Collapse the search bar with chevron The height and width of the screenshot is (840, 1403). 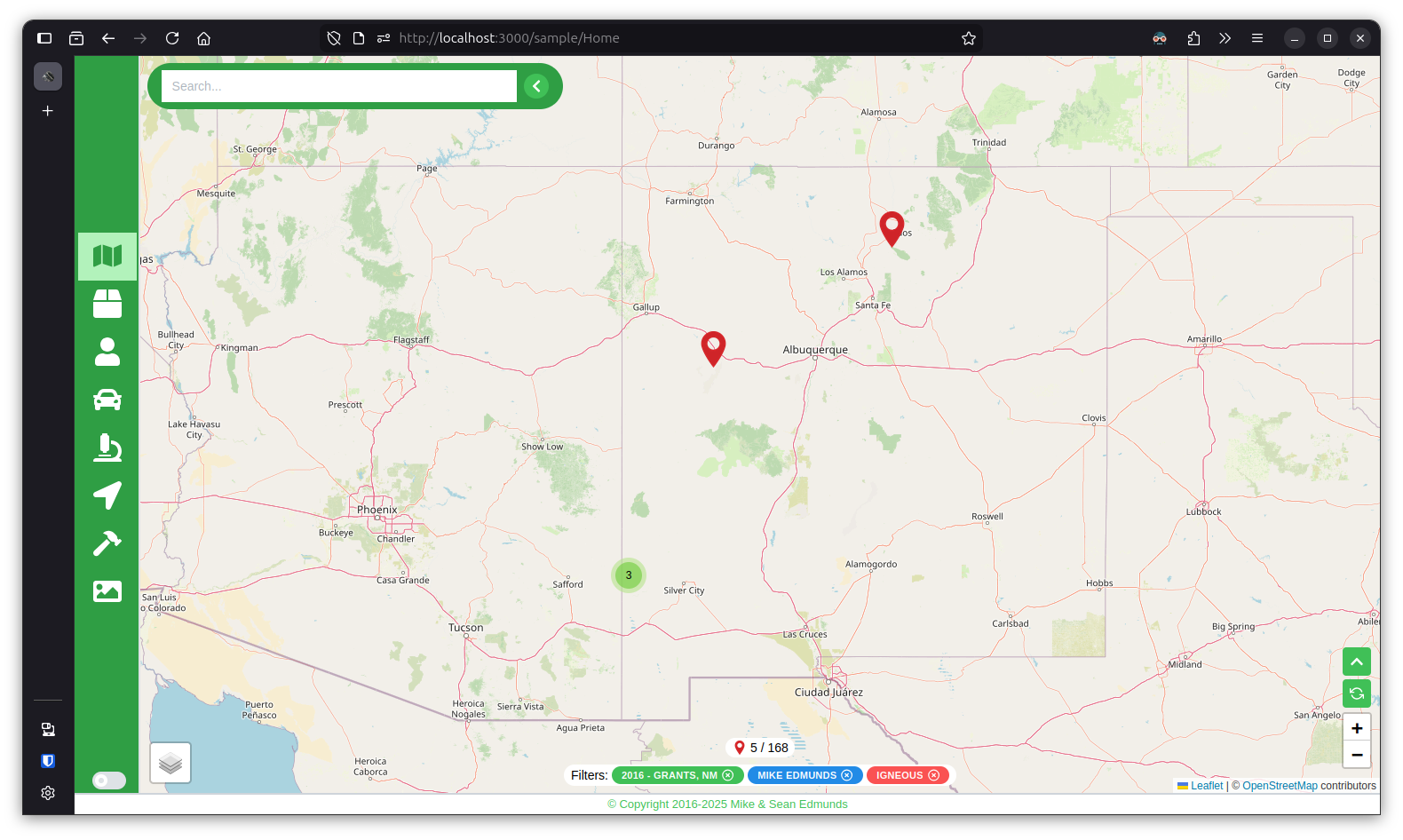[536, 86]
